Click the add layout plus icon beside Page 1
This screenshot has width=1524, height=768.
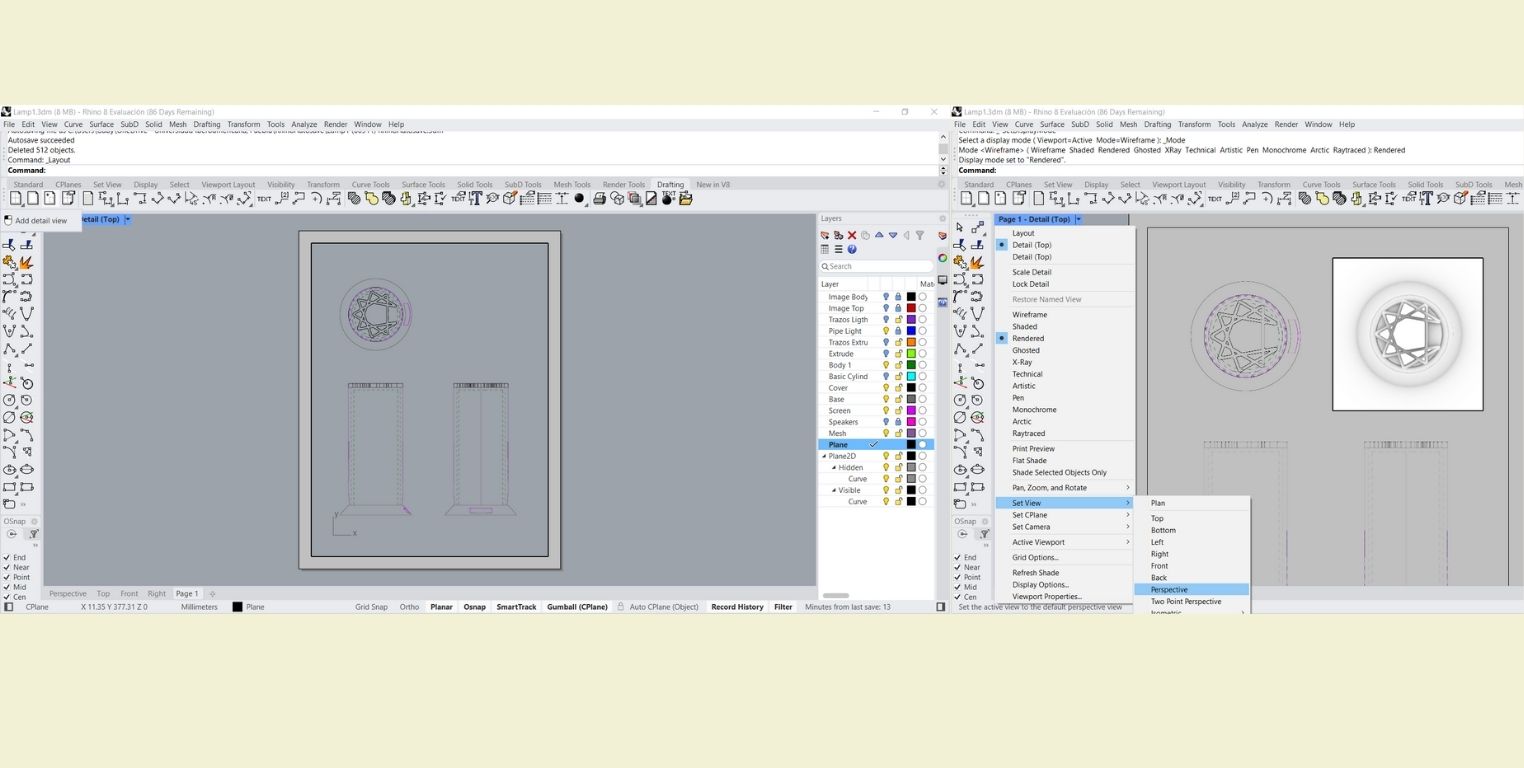point(212,594)
